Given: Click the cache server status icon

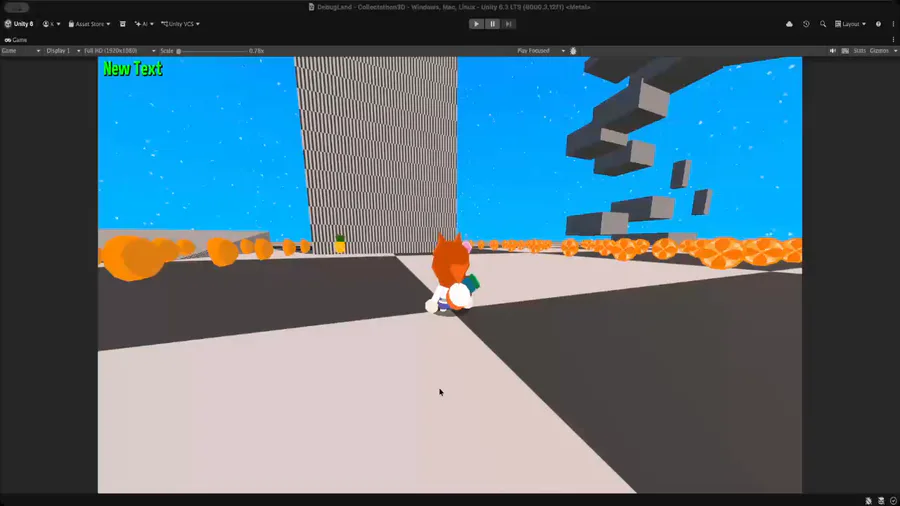Looking at the screenshot, I should coord(881,501).
